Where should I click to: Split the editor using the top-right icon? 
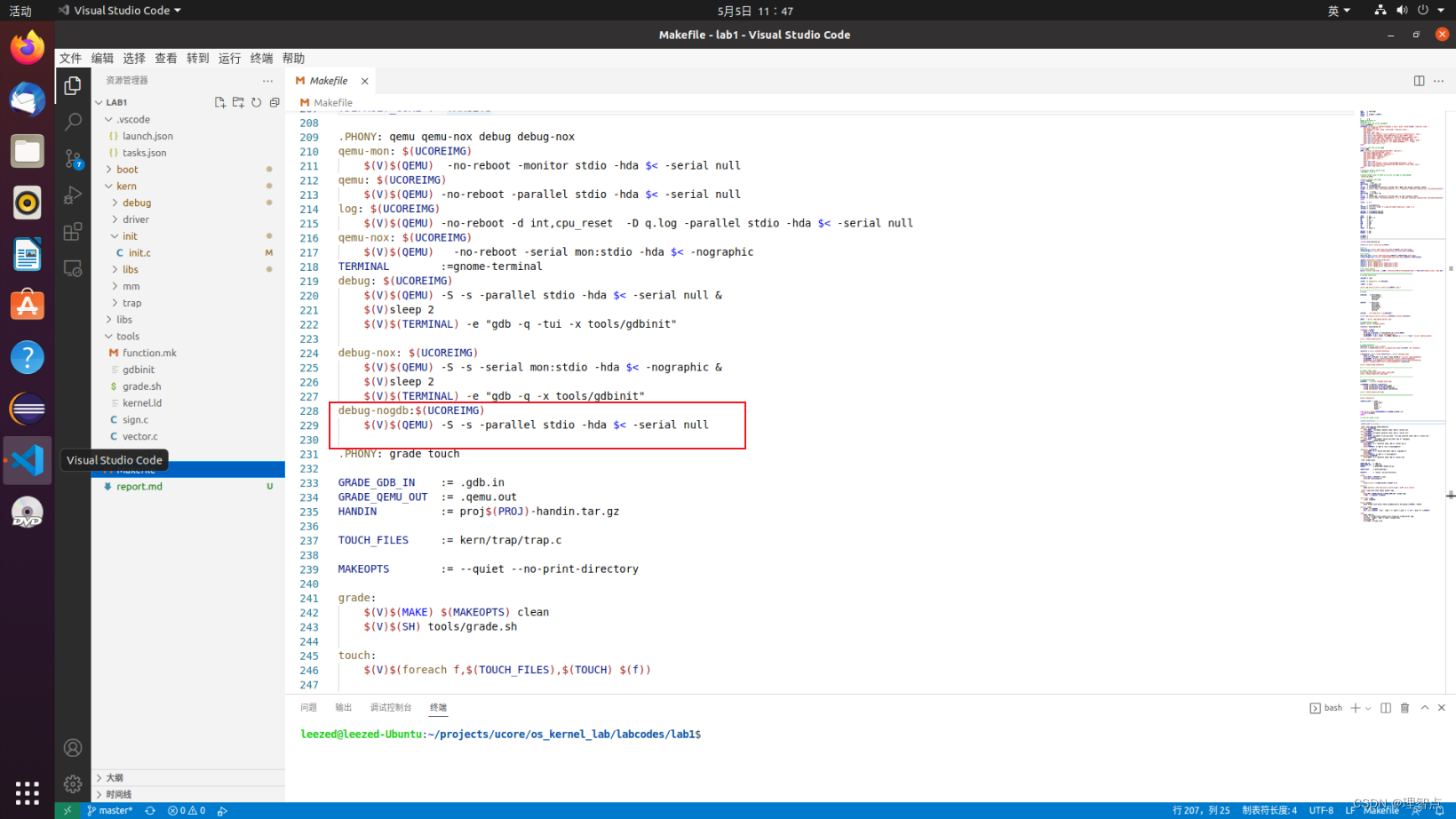1419,80
